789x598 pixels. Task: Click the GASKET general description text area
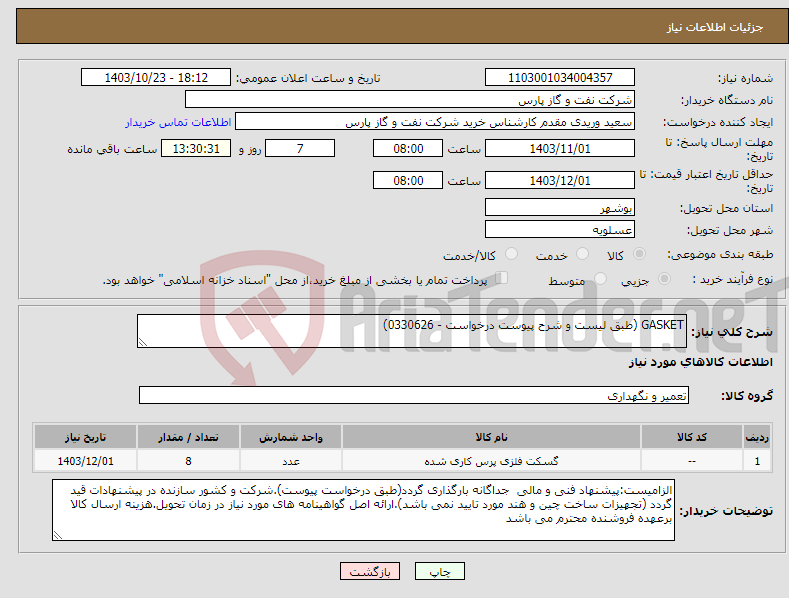(412, 331)
